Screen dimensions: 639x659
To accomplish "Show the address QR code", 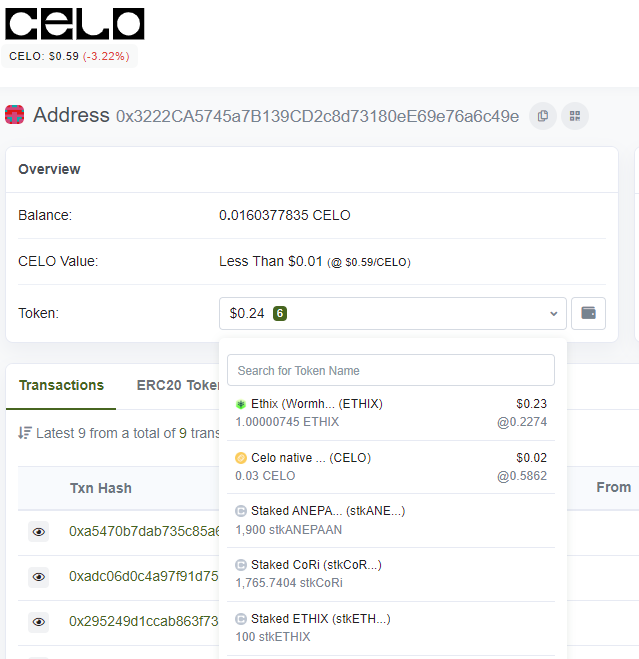I will tap(575, 116).
